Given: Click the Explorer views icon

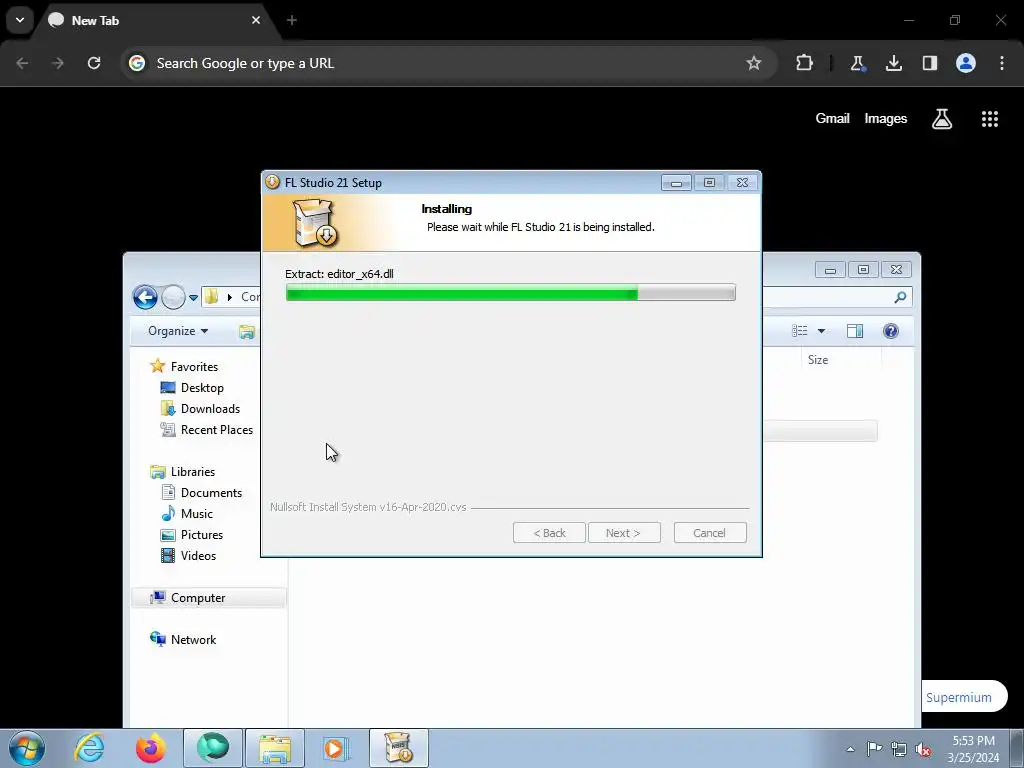Looking at the screenshot, I should click(799, 331).
